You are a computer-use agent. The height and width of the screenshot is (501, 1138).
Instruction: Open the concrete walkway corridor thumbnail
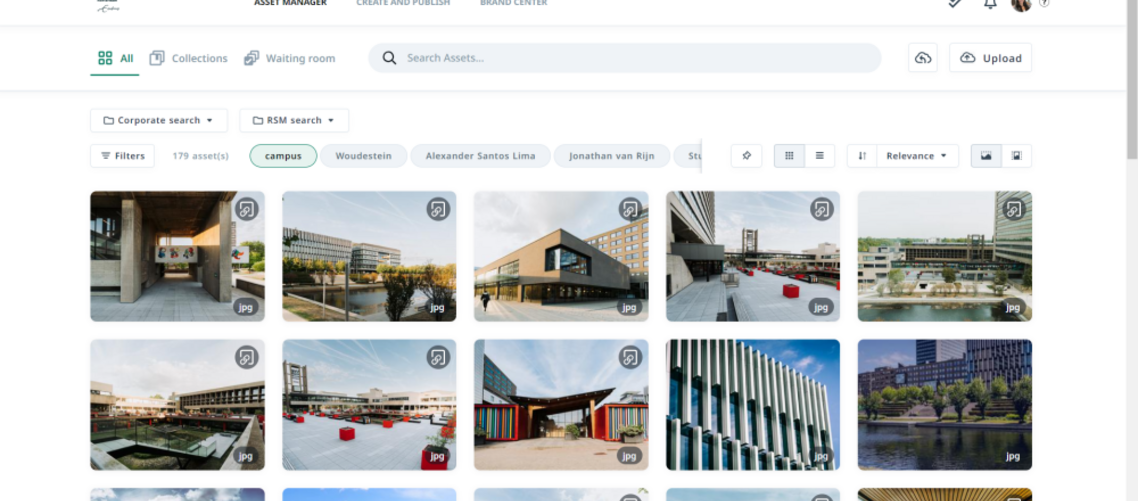tap(177, 256)
